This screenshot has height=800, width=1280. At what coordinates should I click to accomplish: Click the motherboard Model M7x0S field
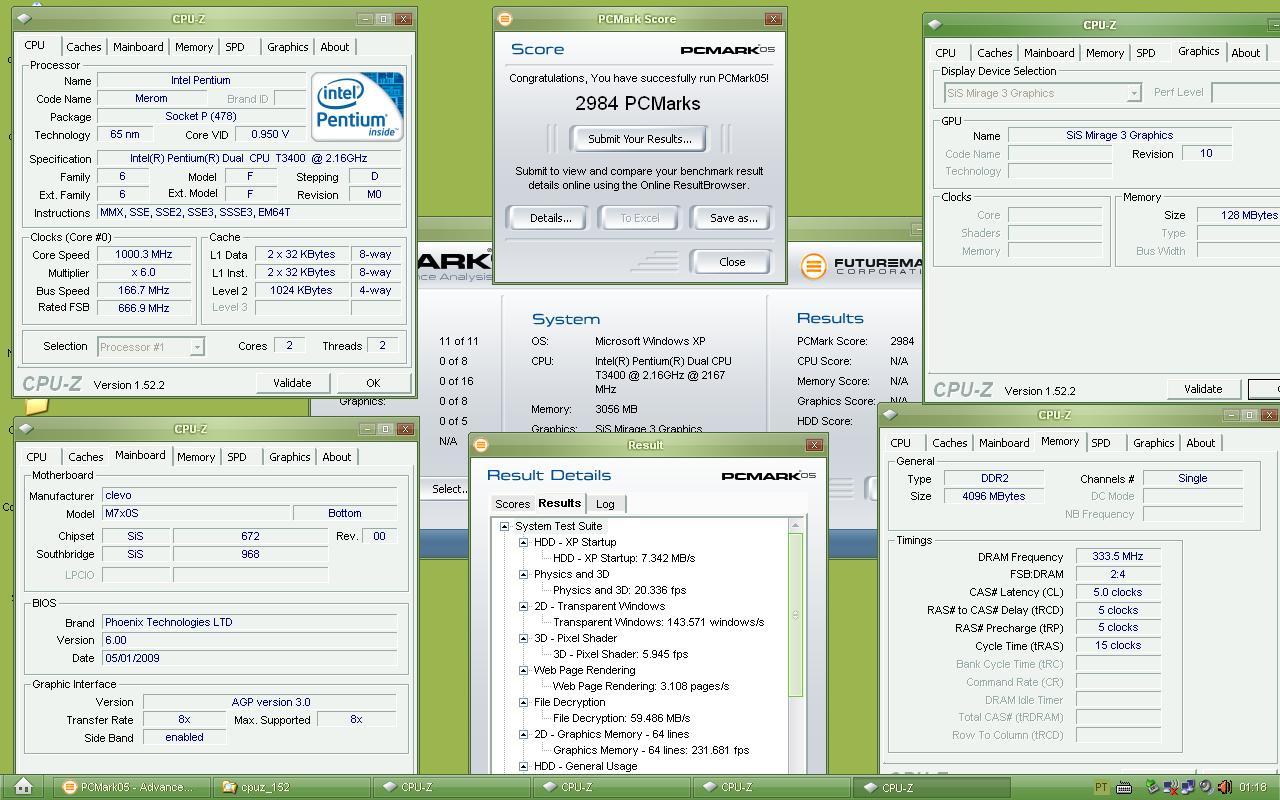[196, 513]
